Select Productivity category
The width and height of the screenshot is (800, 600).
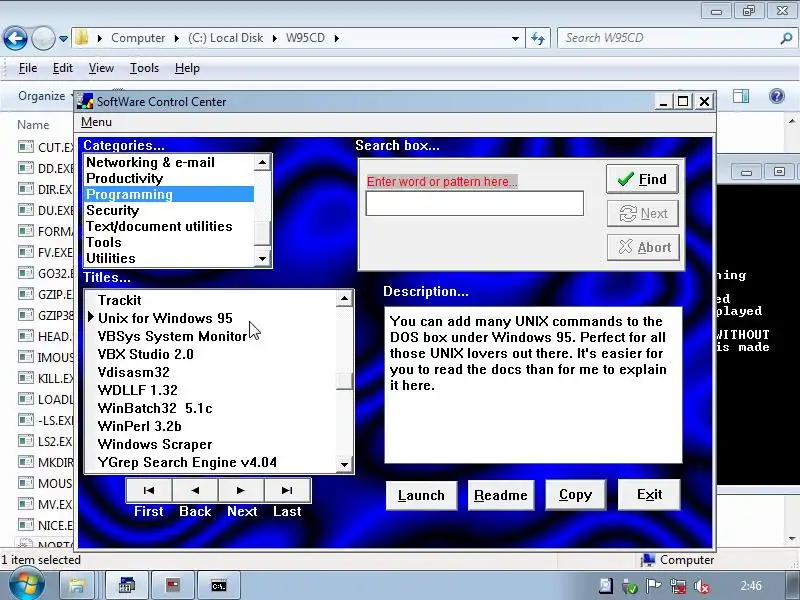tap(168, 178)
